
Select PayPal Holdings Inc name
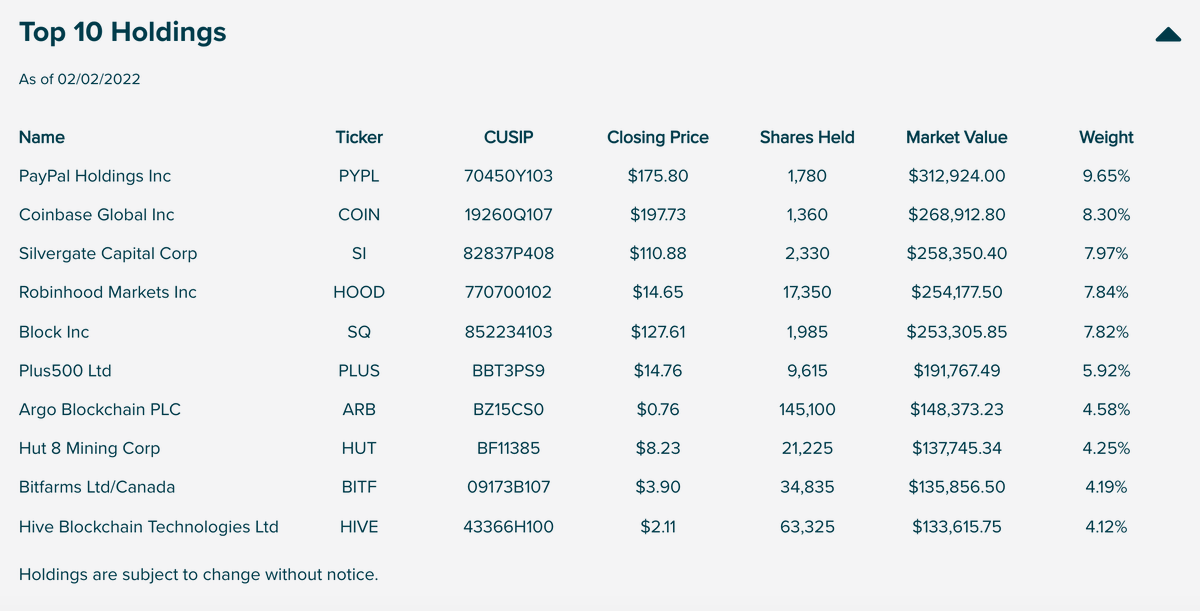pyautogui.click(x=95, y=176)
